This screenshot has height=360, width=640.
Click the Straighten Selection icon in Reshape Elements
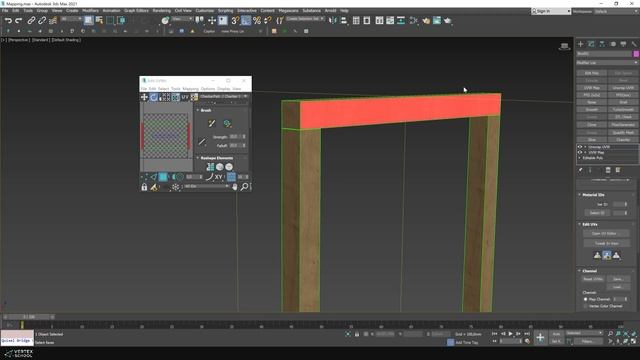[x=210, y=167]
